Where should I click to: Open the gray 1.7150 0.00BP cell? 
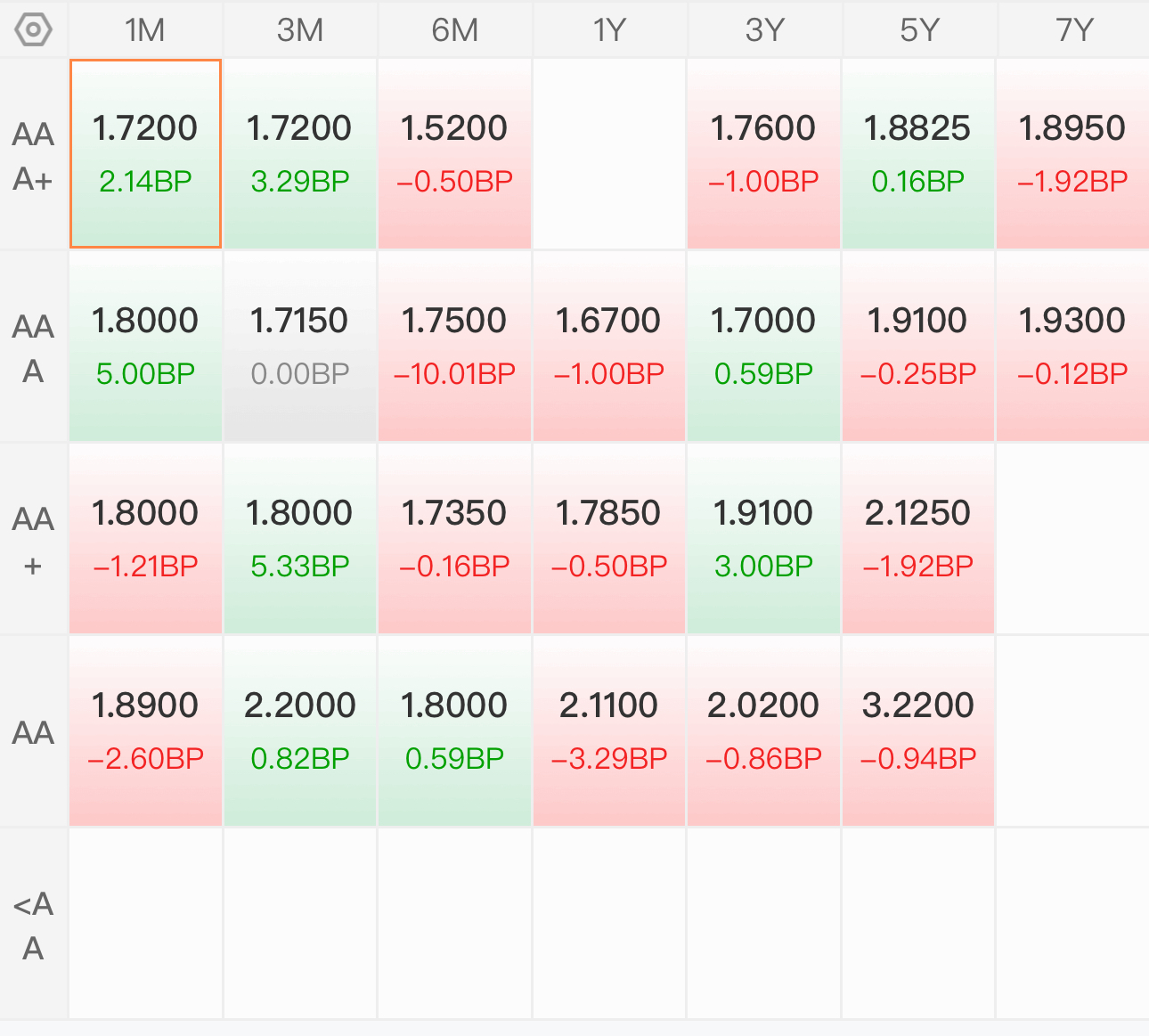click(x=300, y=347)
